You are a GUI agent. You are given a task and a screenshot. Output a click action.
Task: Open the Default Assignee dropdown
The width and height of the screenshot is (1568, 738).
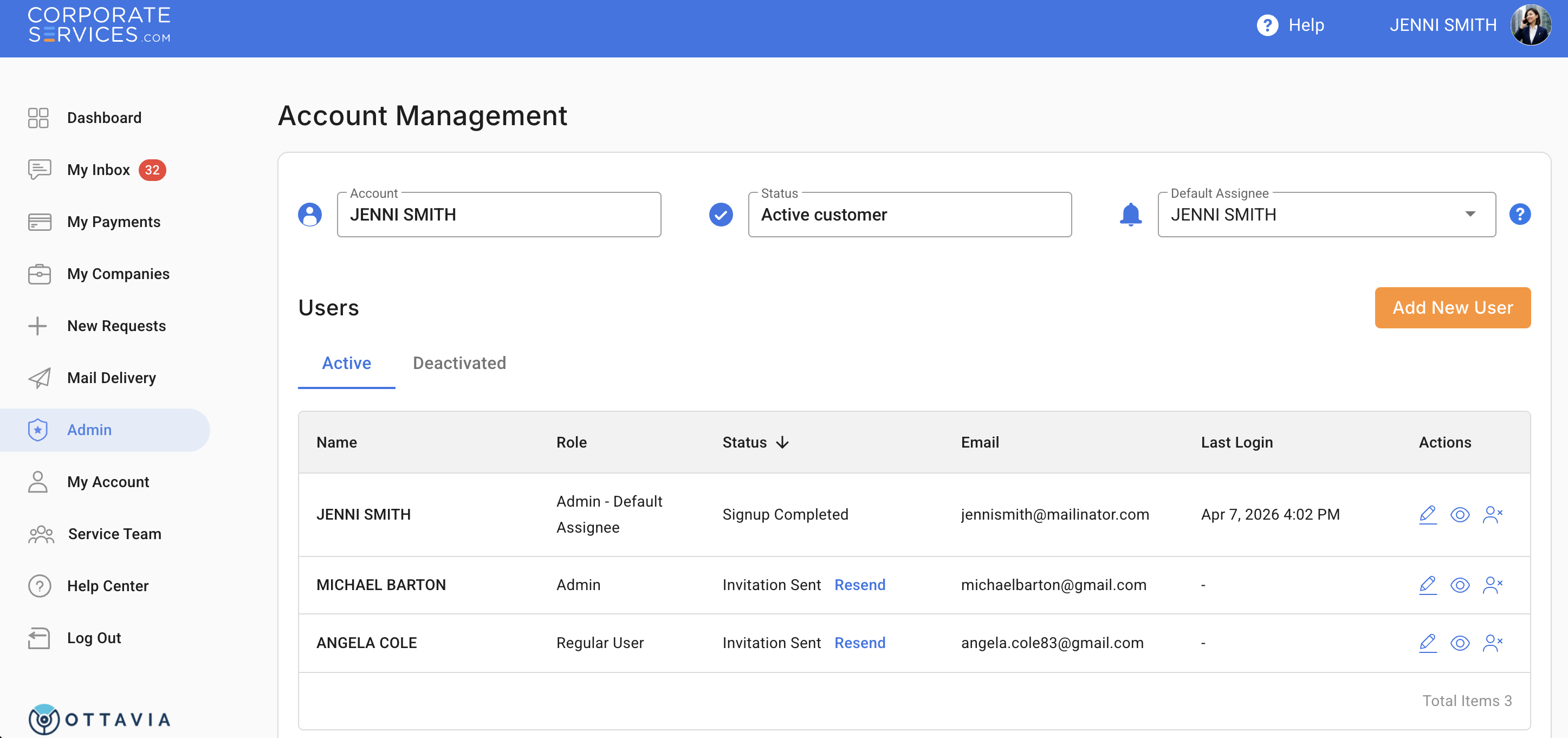click(x=1469, y=215)
